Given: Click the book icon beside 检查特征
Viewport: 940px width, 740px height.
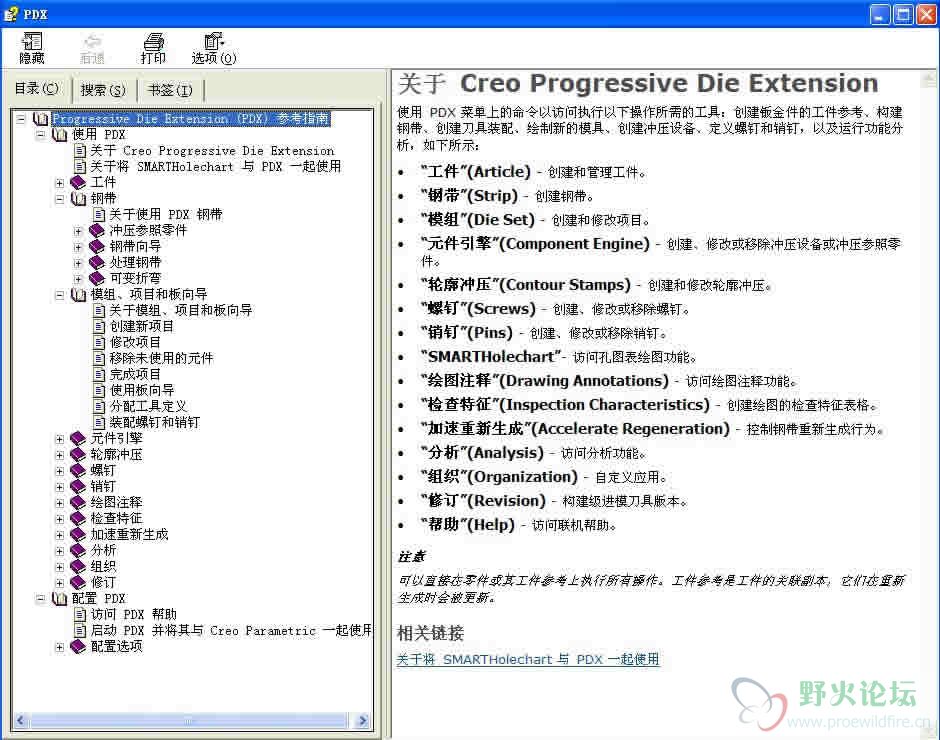Looking at the screenshot, I should pos(78,519).
